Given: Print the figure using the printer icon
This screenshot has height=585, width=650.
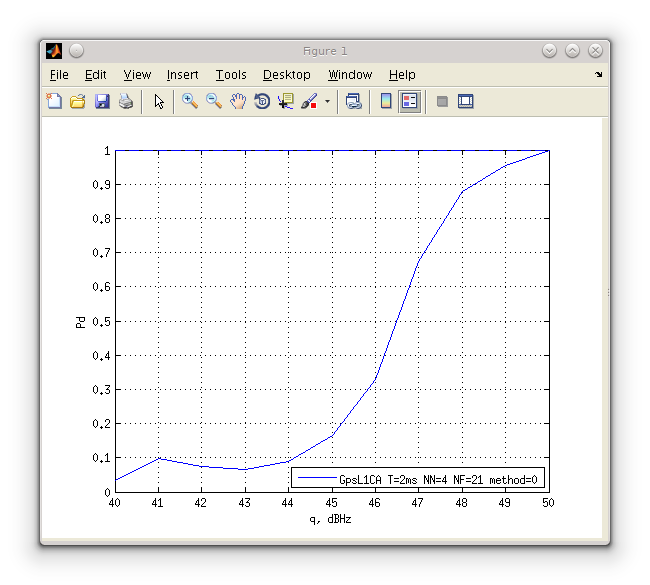Looking at the screenshot, I should click(126, 101).
